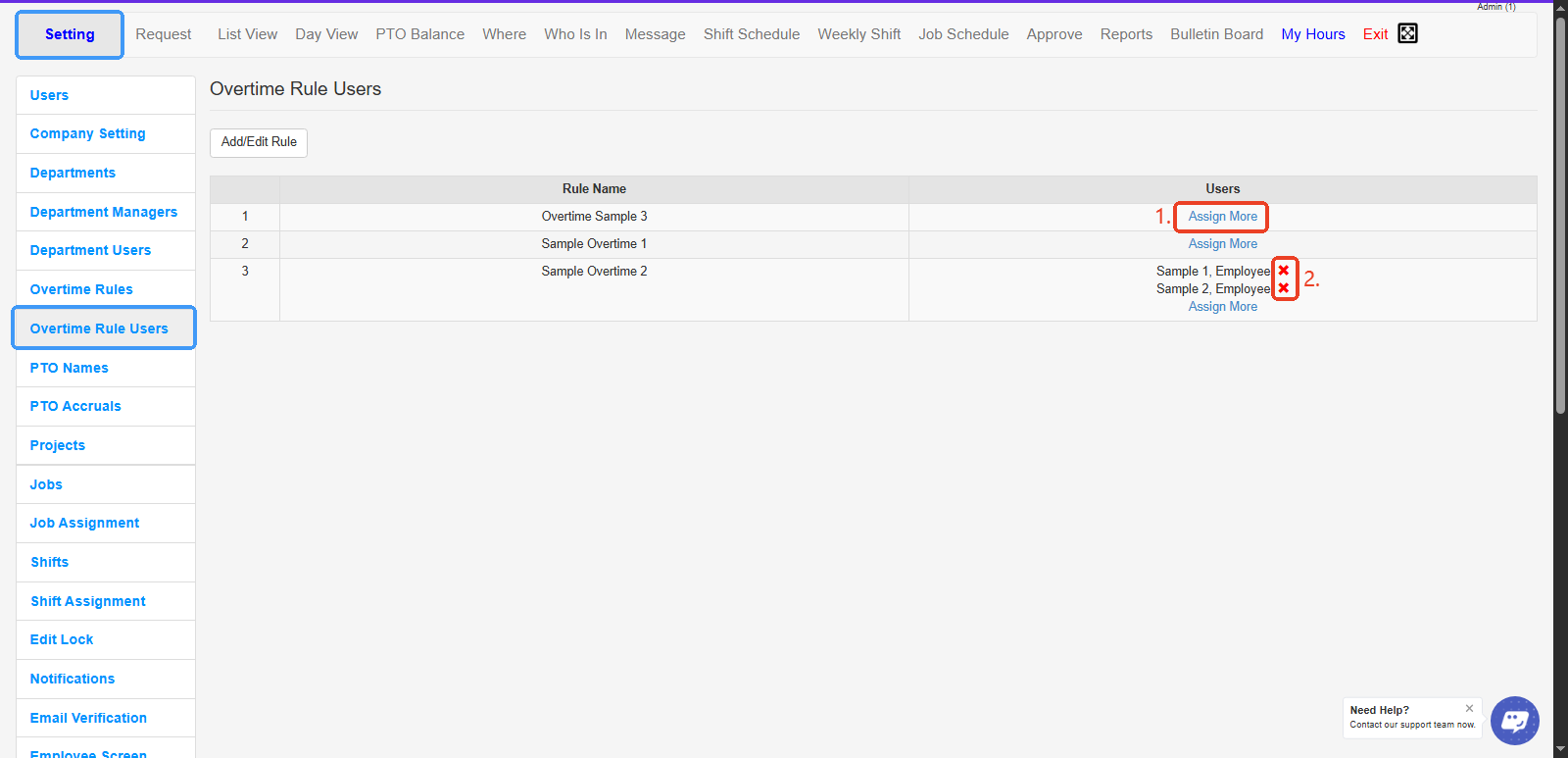Image resolution: width=1568 pixels, height=758 pixels.
Task: Click the fullscreen icon beside Exit
Action: click(x=1407, y=33)
